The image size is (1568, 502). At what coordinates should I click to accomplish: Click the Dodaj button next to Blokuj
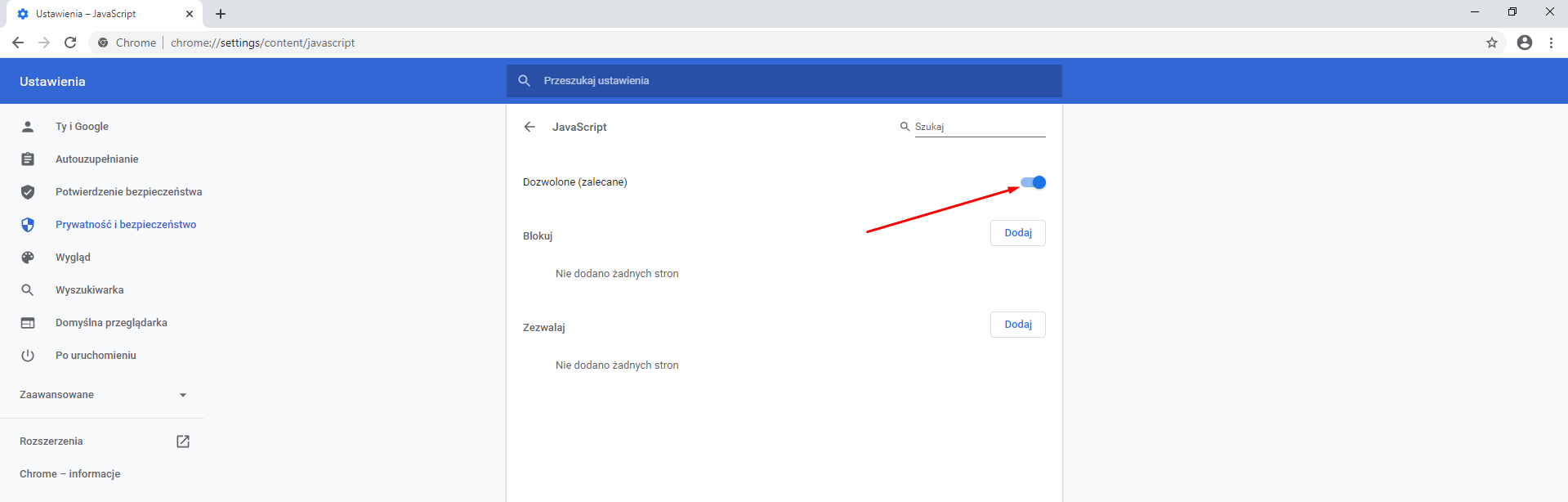click(x=1018, y=233)
